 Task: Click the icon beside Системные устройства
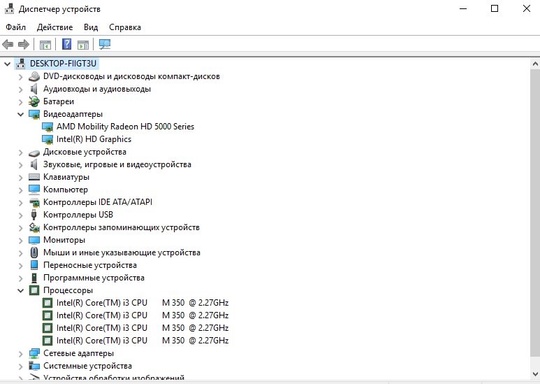pos(34,366)
